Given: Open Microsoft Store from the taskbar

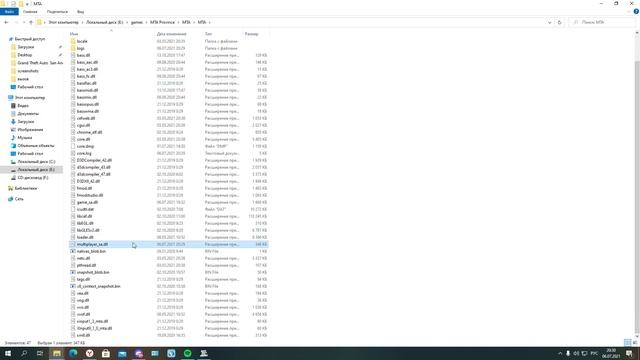Looking at the screenshot, I should coord(106,353).
